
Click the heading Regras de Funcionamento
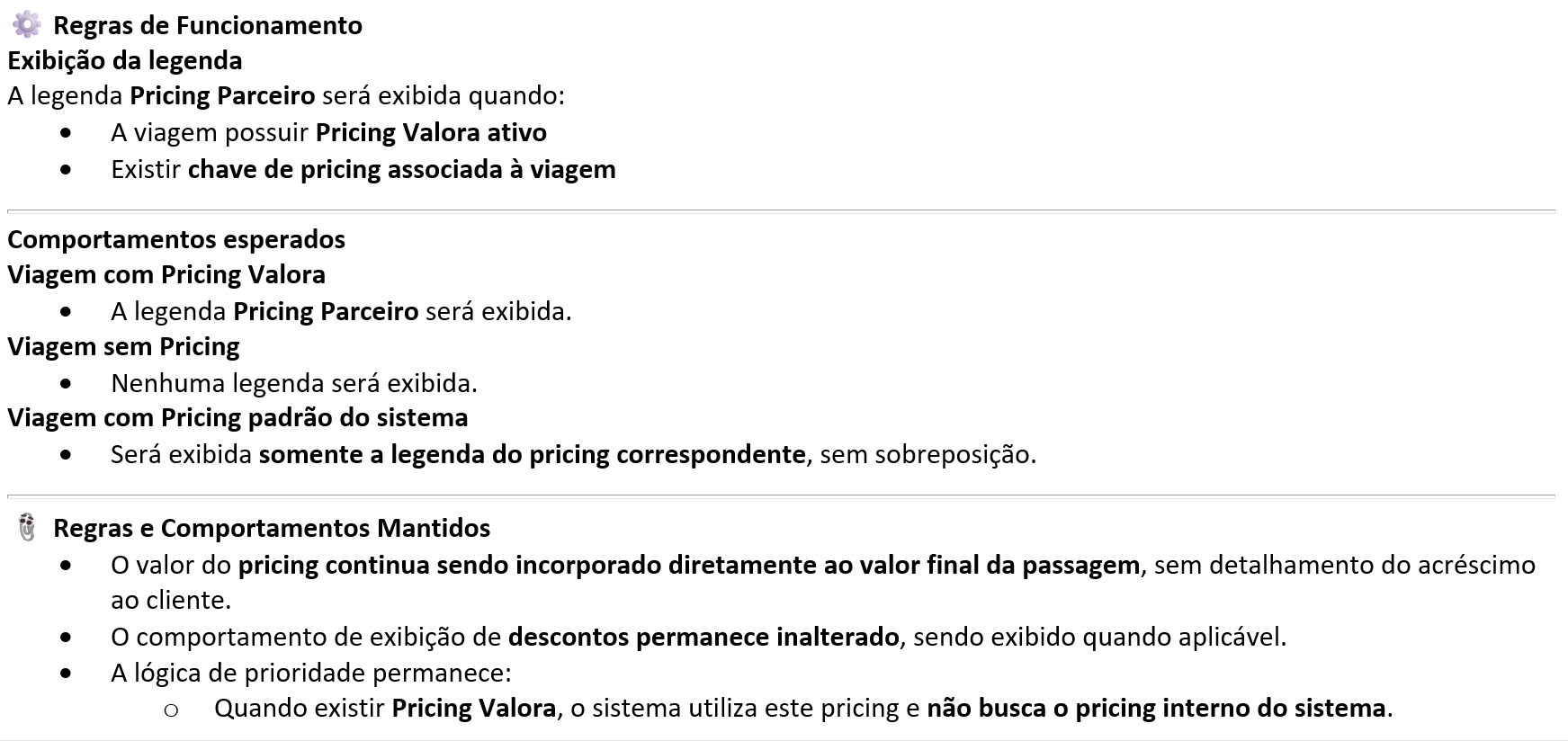tap(208, 25)
